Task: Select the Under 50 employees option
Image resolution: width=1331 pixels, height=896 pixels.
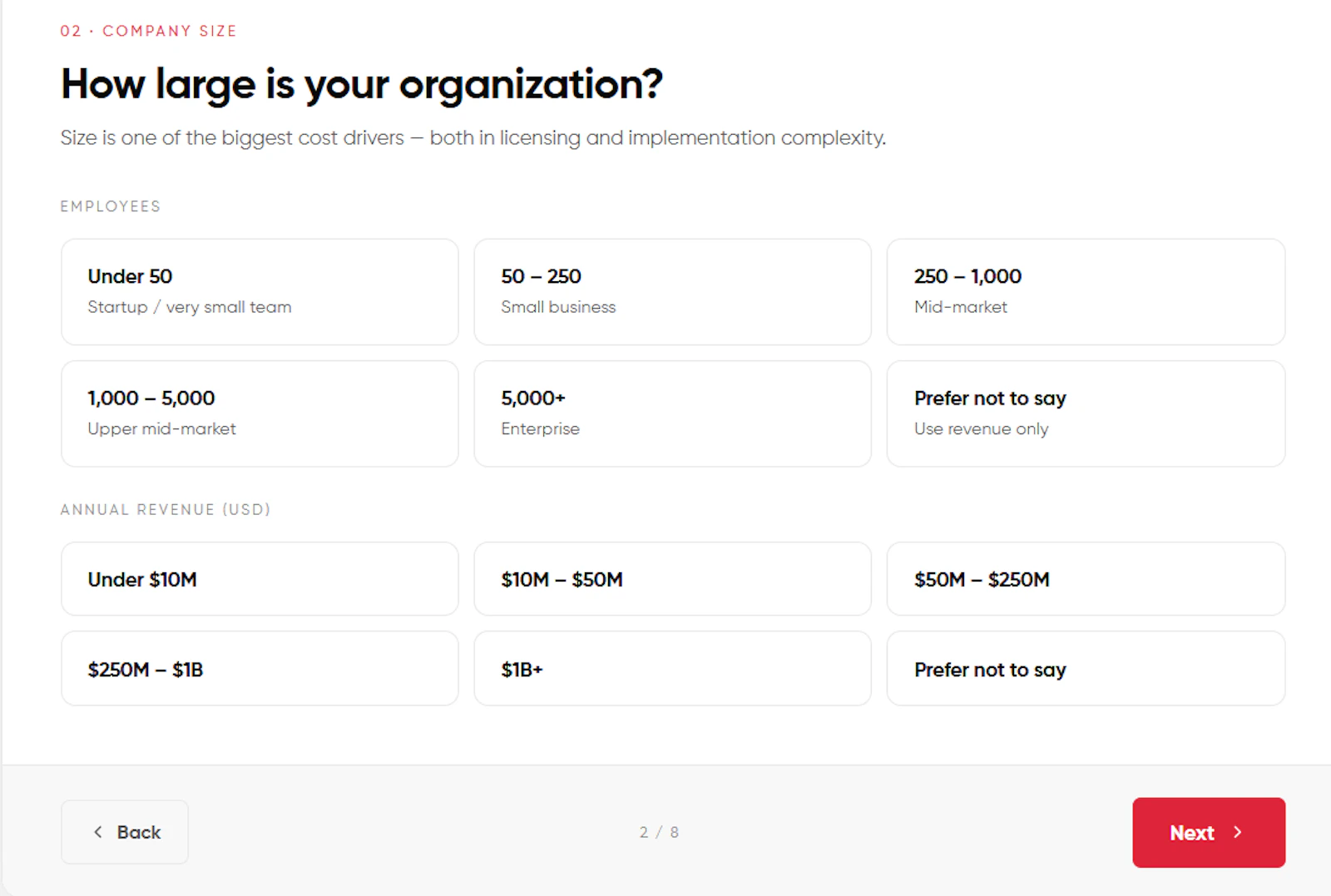Action: click(x=260, y=292)
